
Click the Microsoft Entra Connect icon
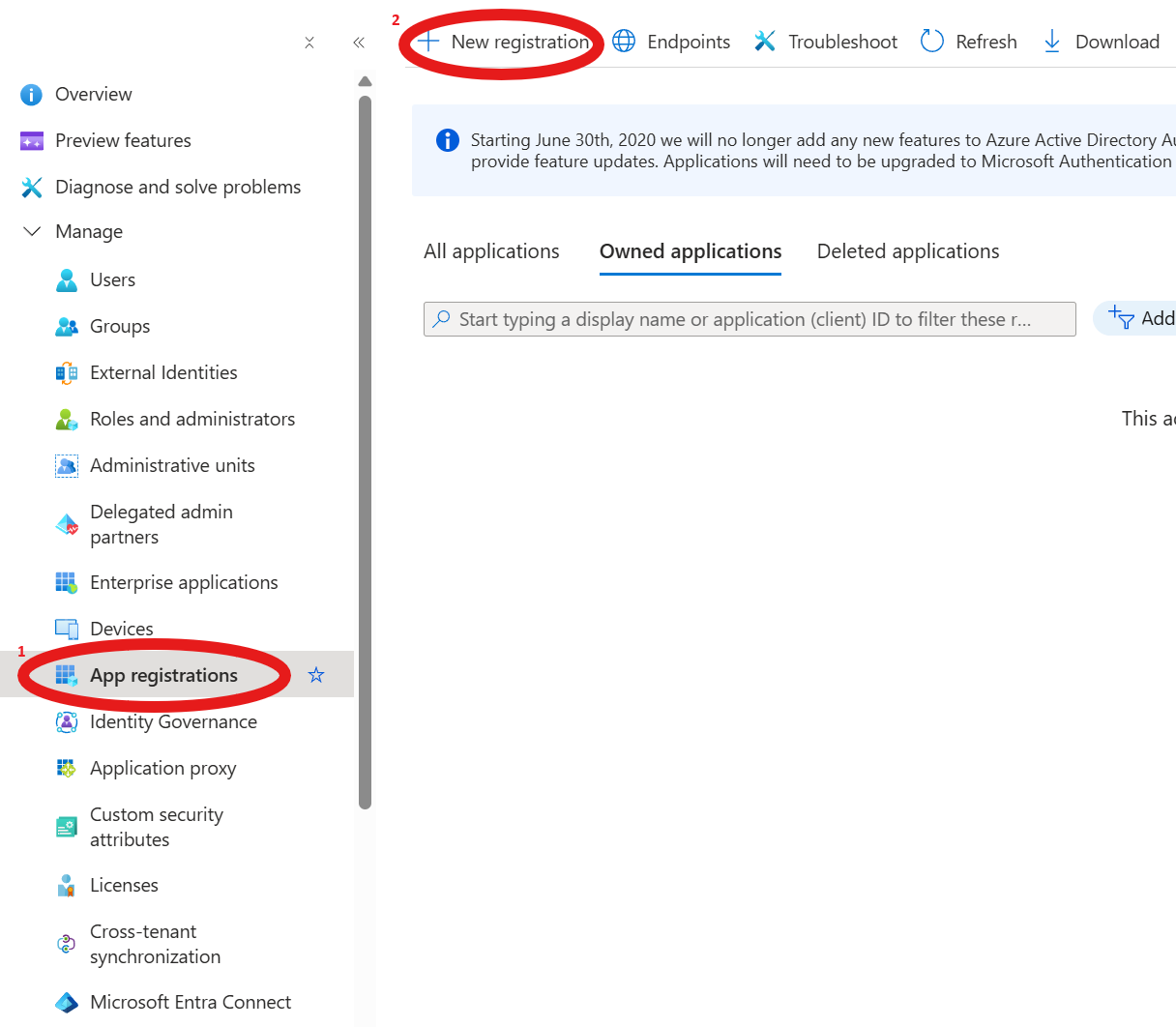[x=66, y=1003]
